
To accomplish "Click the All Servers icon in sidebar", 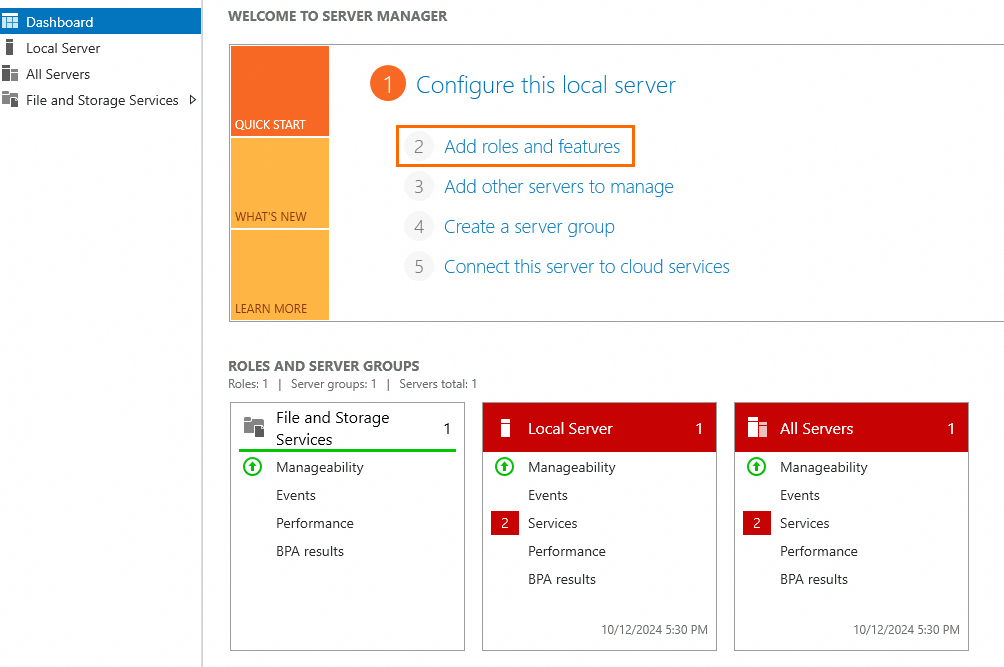I will [x=11, y=74].
